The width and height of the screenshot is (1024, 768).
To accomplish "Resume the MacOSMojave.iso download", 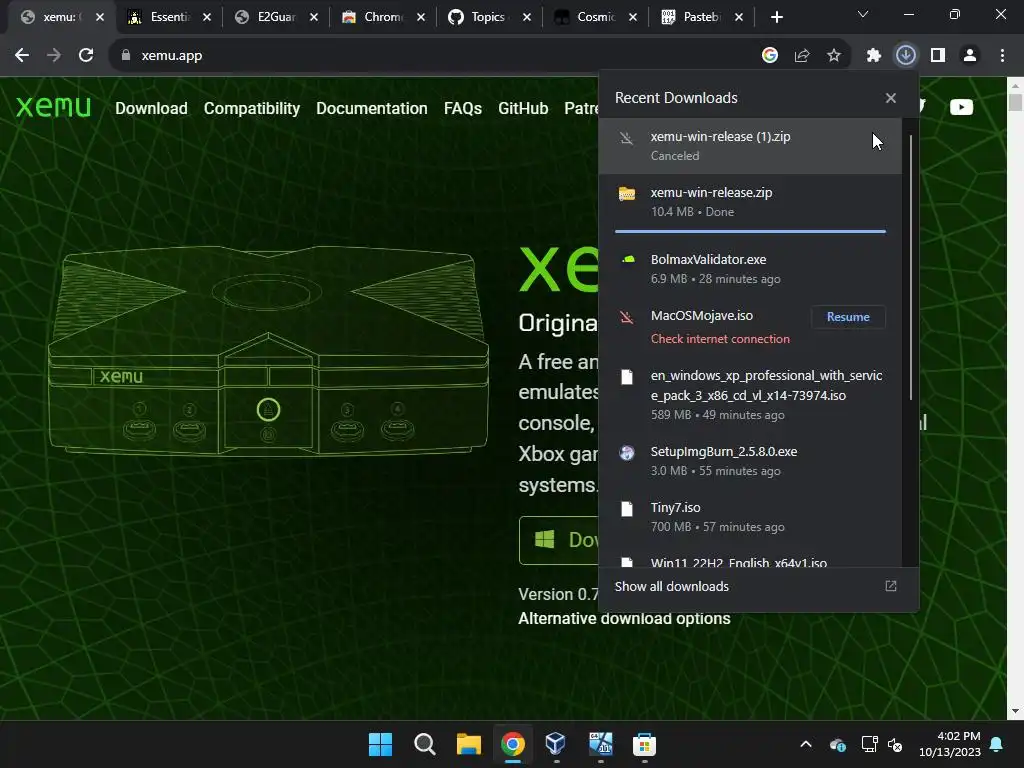I will [848, 317].
